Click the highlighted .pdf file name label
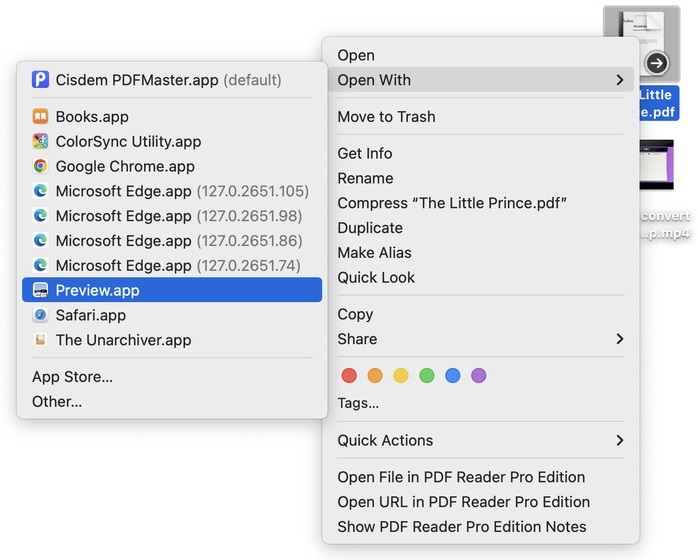The width and height of the screenshot is (698, 560). (659, 103)
